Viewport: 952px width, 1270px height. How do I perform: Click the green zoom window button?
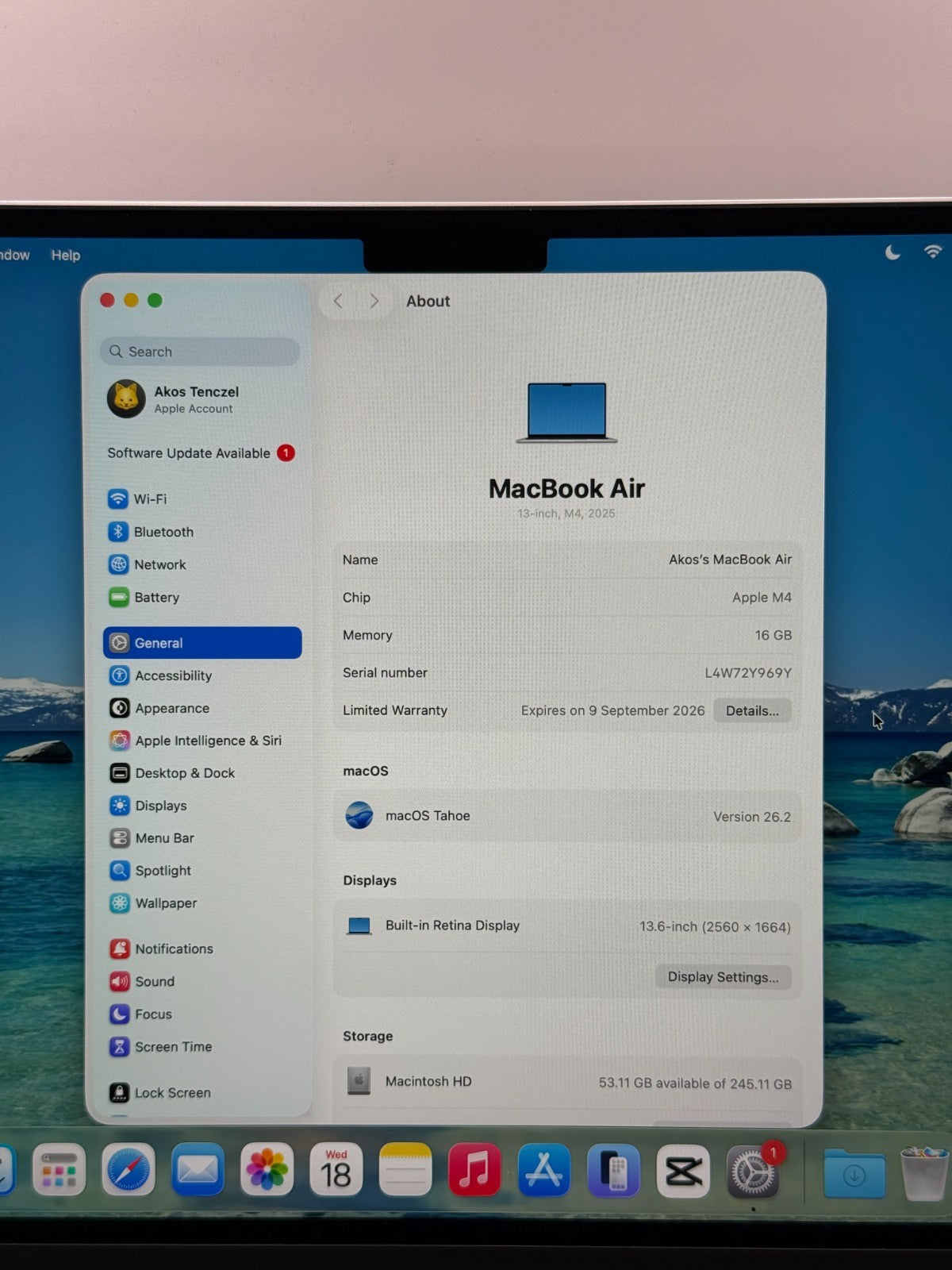click(x=155, y=300)
